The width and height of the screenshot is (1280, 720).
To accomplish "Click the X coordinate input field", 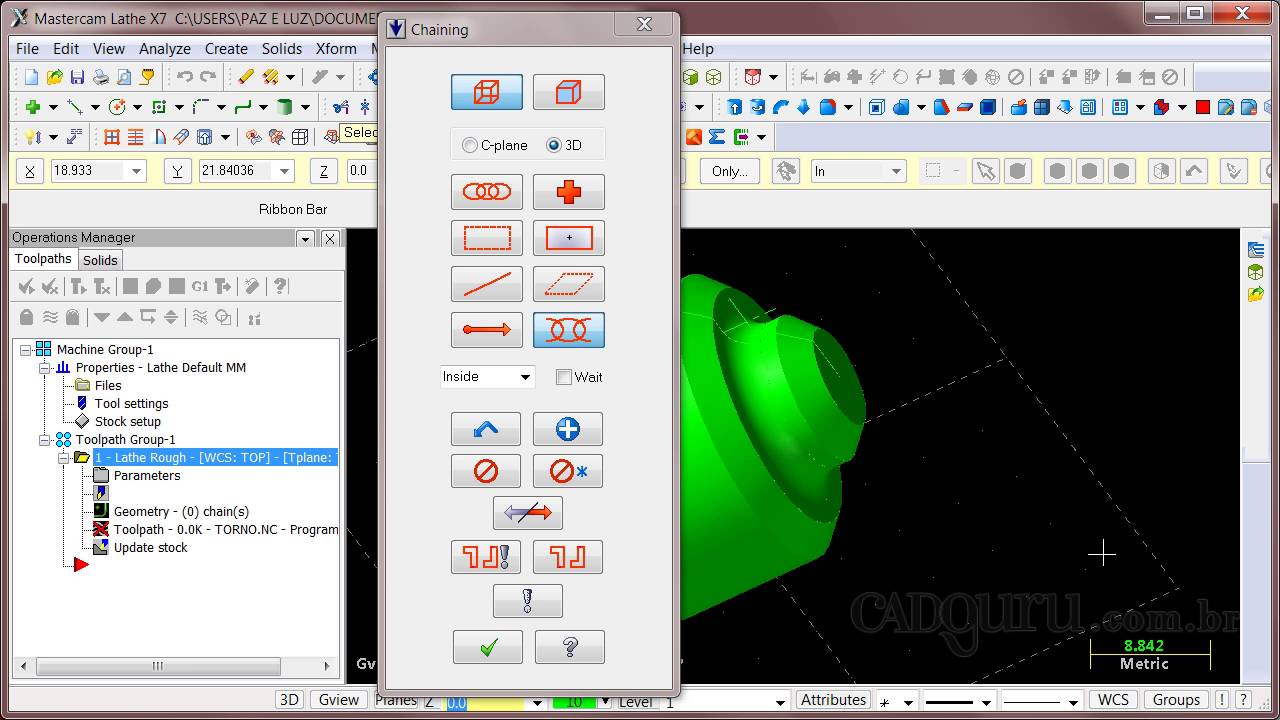I will (88, 171).
